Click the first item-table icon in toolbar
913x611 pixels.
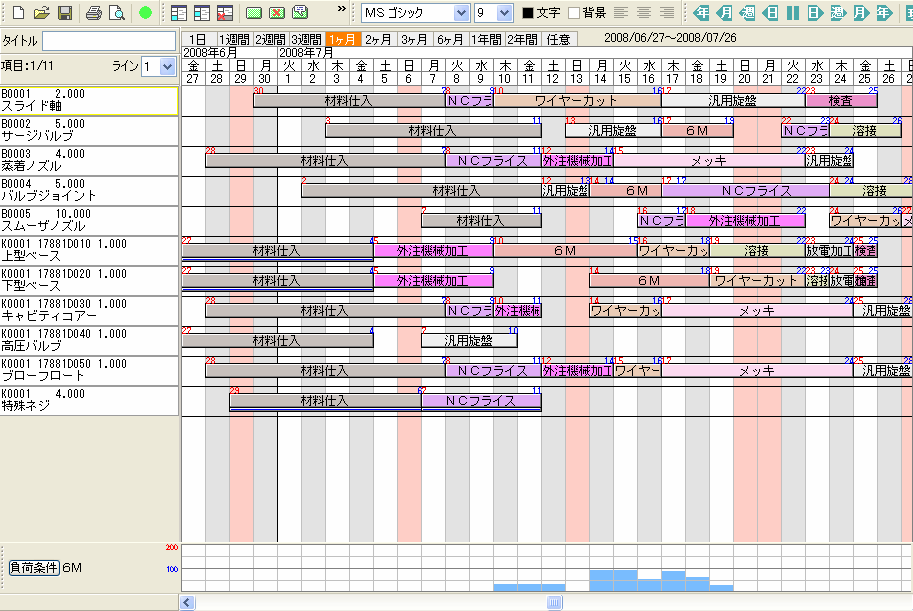point(179,13)
